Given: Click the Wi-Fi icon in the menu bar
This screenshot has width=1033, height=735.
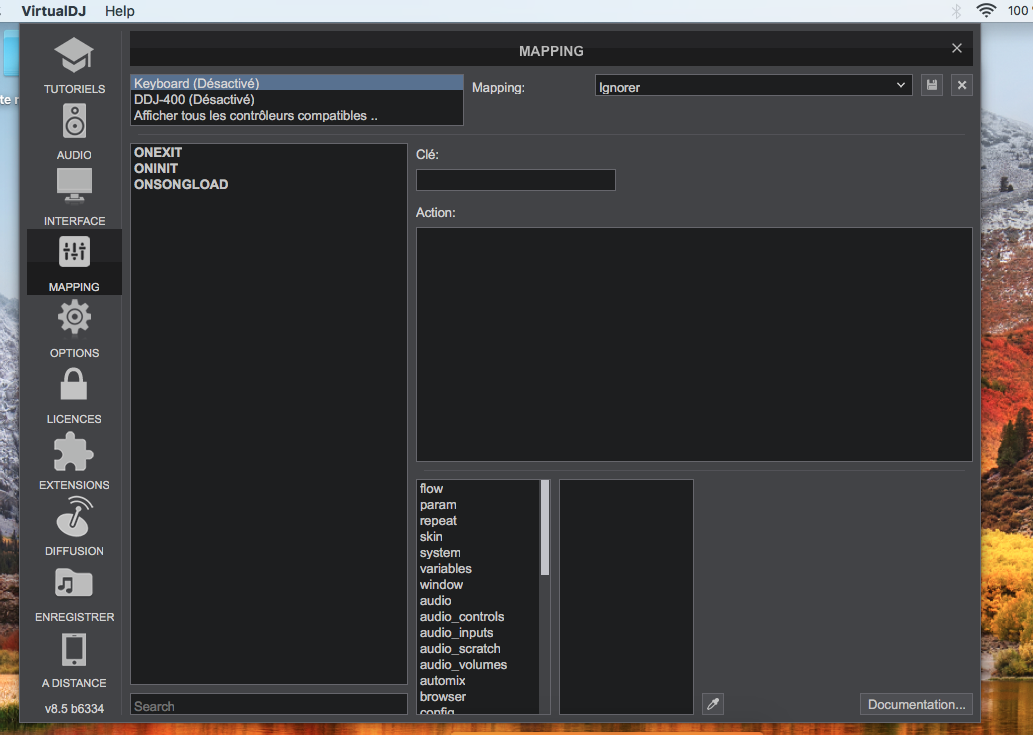Looking at the screenshot, I should [986, 11].
